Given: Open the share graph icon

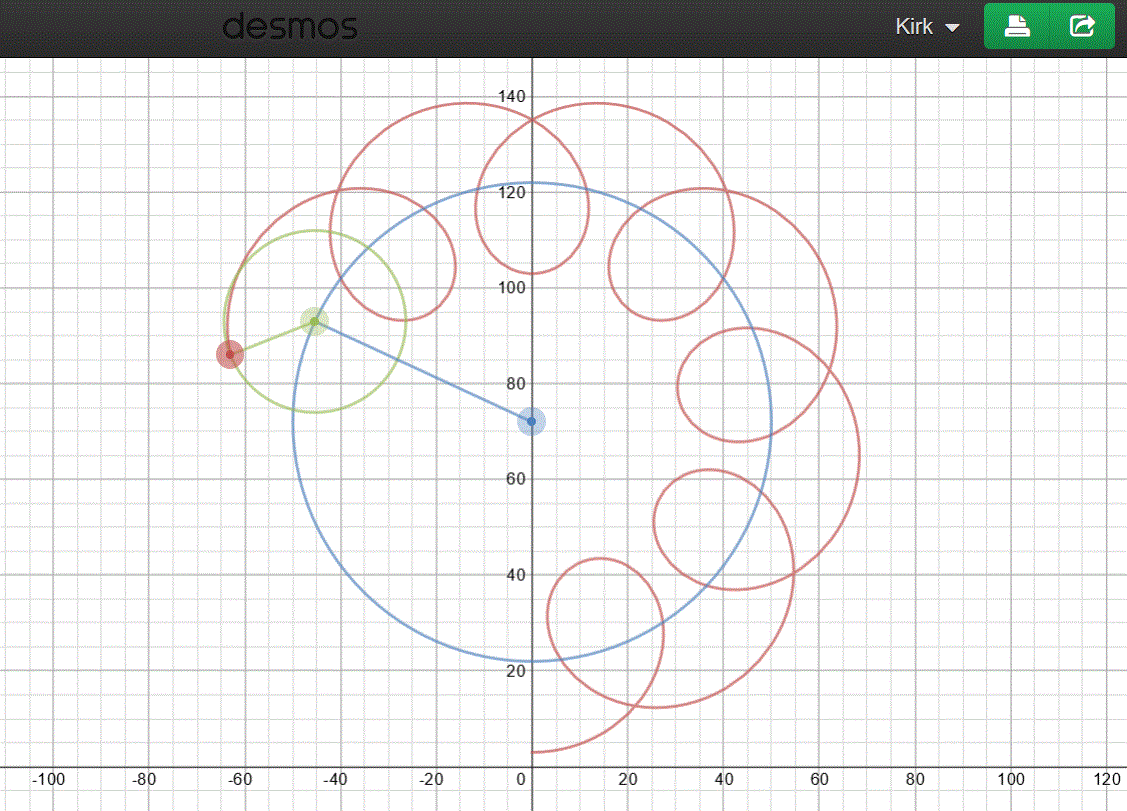Looking at the screenshot, I should [1082, 26].
